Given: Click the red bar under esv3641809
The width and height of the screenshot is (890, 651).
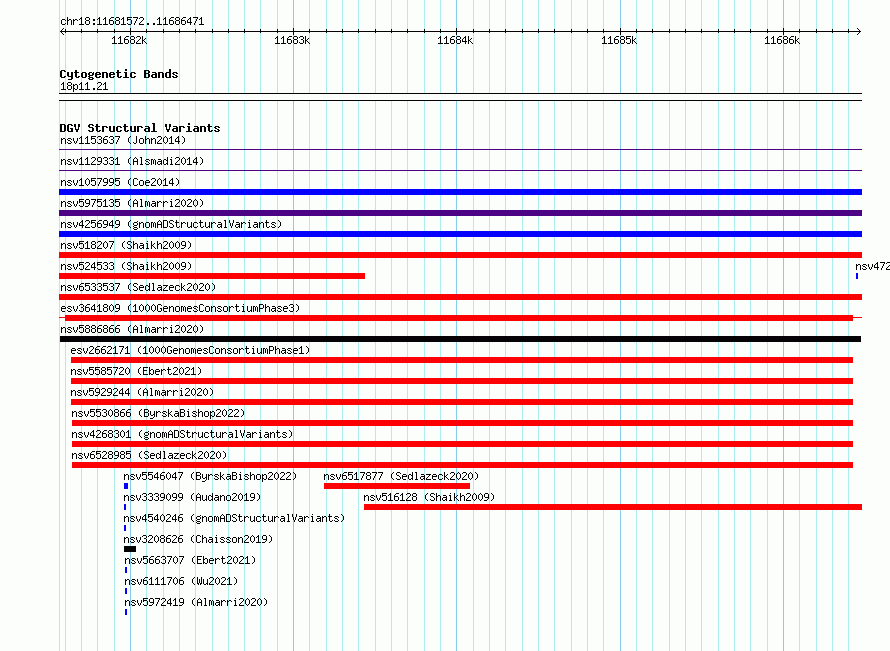Looking at the screenshot, I should pyautogui.click(x=459, y=318).
